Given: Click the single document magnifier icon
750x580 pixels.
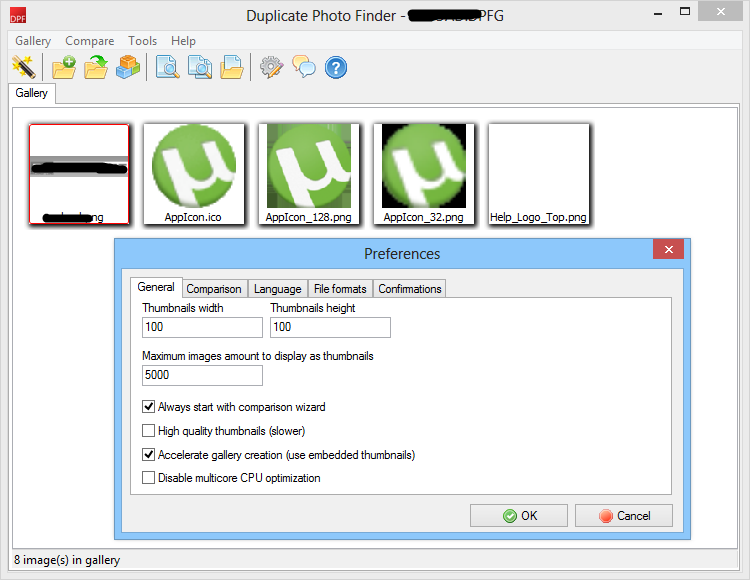Looking at the screenshot, I should point(168,67).
